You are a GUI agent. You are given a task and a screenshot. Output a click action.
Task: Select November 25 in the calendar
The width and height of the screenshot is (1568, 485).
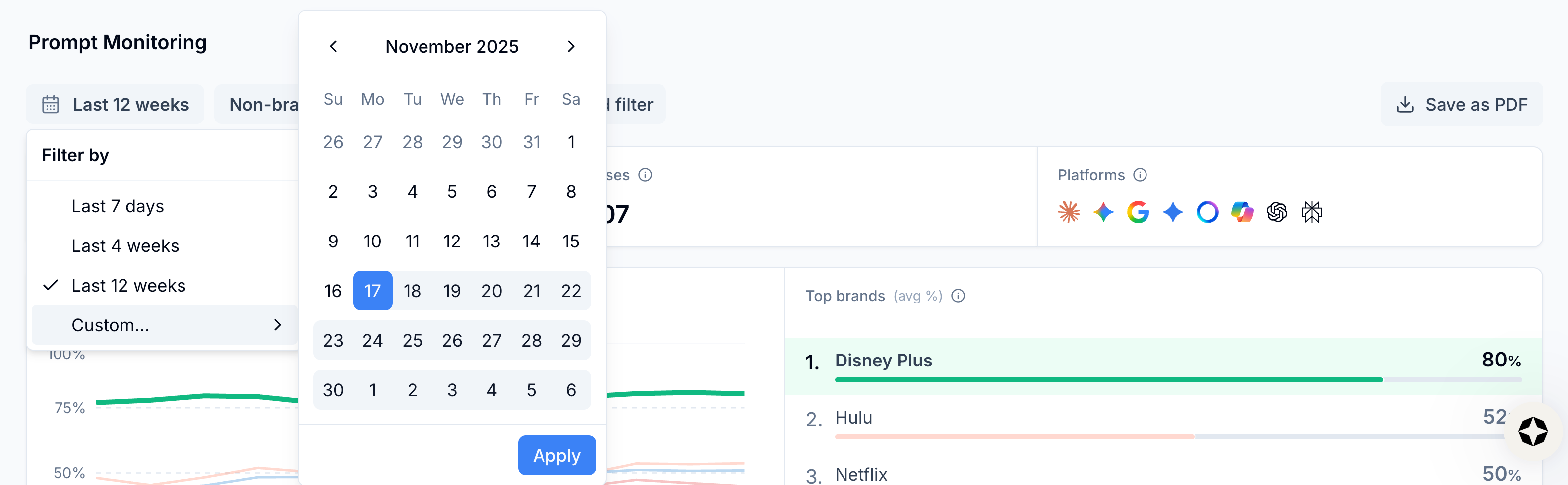412,341
